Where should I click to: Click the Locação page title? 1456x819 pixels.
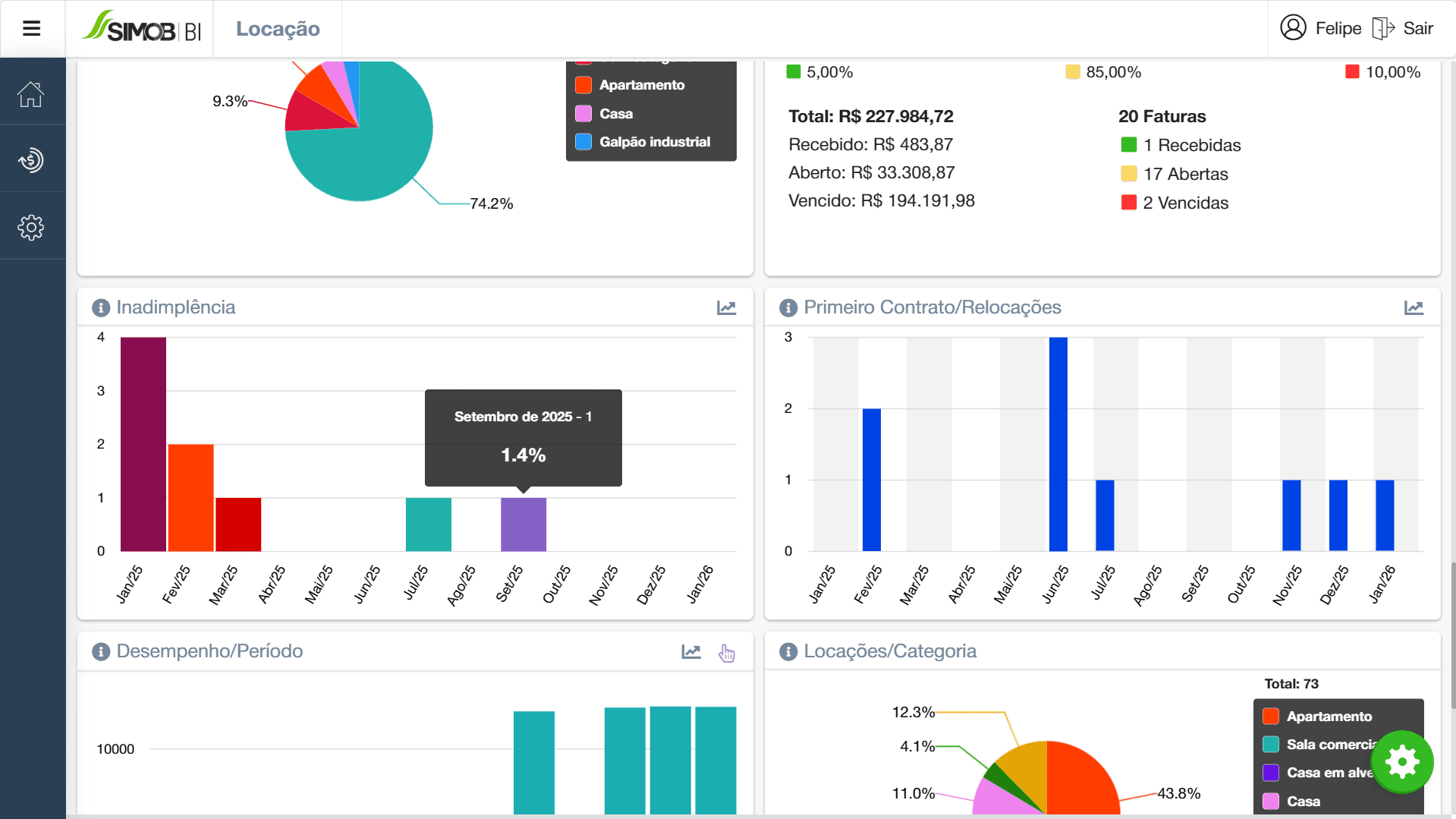pos(278,29)
